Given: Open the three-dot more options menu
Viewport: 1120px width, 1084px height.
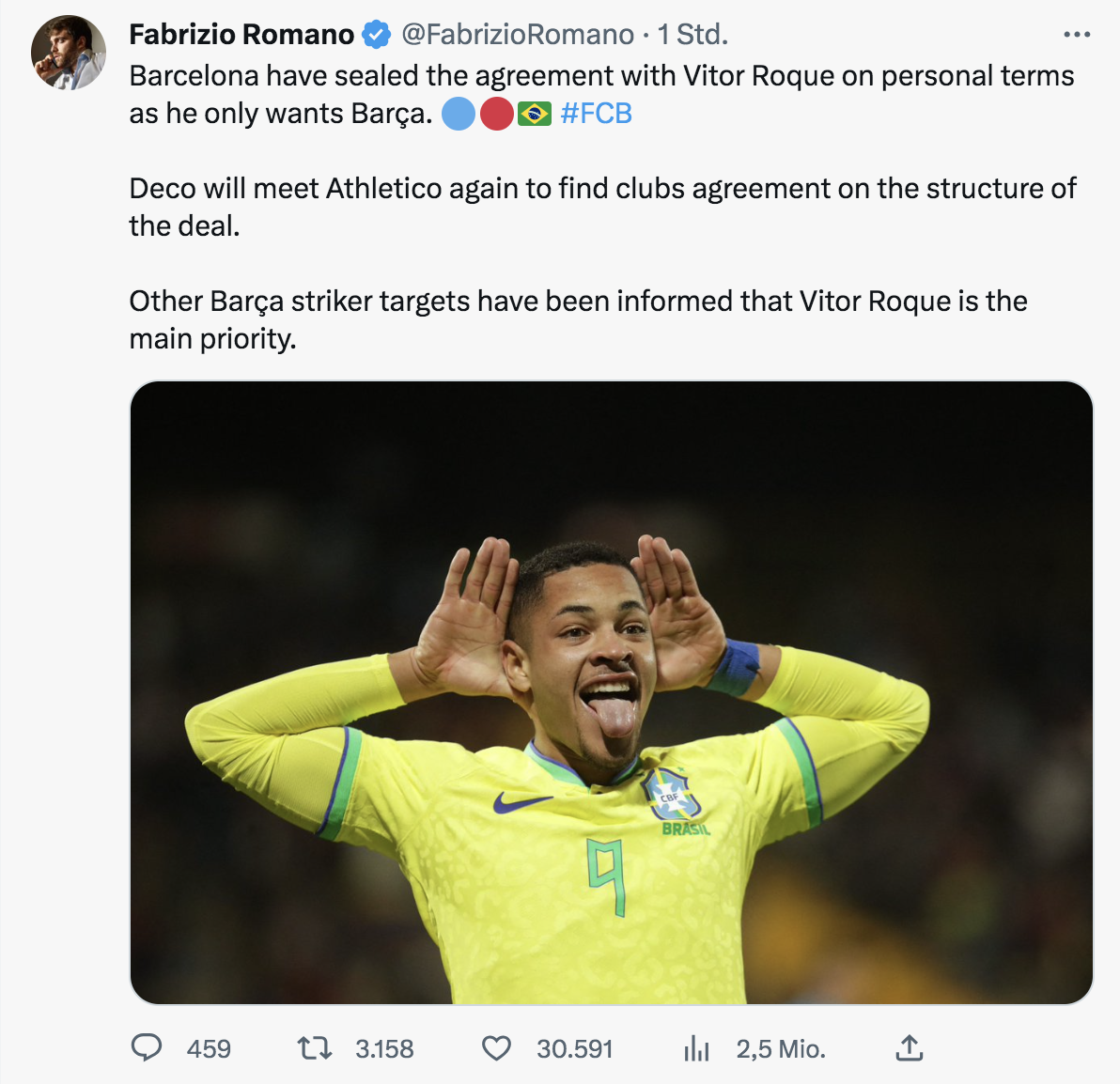Looking at the screenshot, I should point(1077,35).
